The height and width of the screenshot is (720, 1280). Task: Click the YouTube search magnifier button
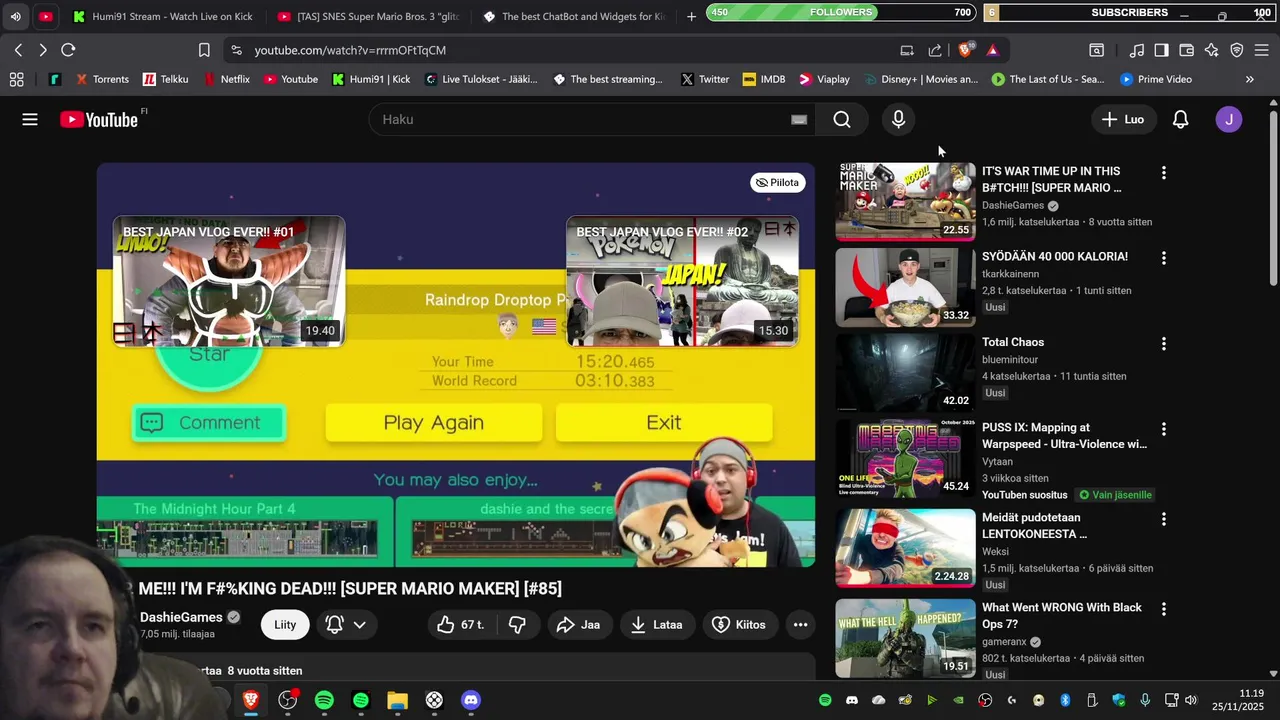click(x=842, y=119)
